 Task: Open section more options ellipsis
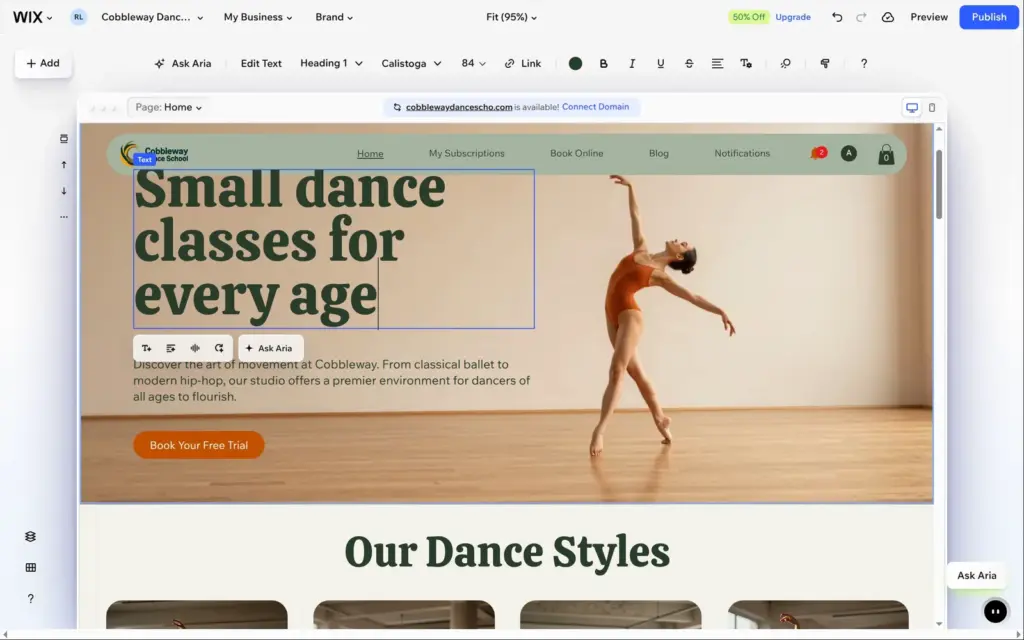click(63, 217)
